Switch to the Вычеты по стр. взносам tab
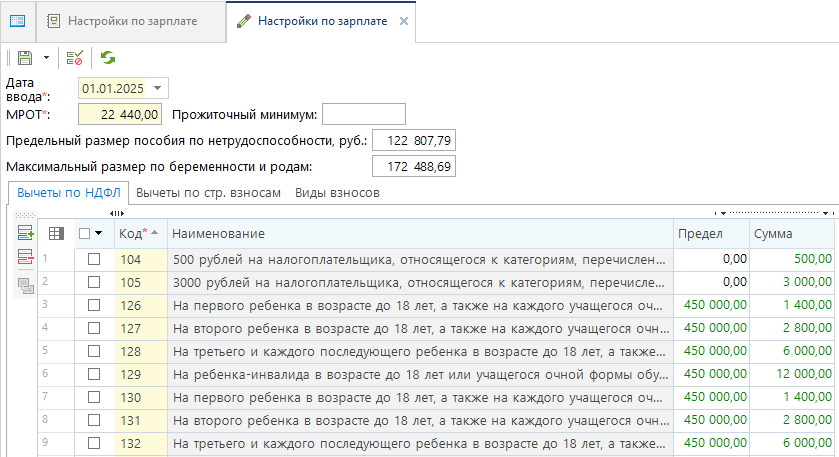Screen dimensions: 839x457 [x=208, y=192]
